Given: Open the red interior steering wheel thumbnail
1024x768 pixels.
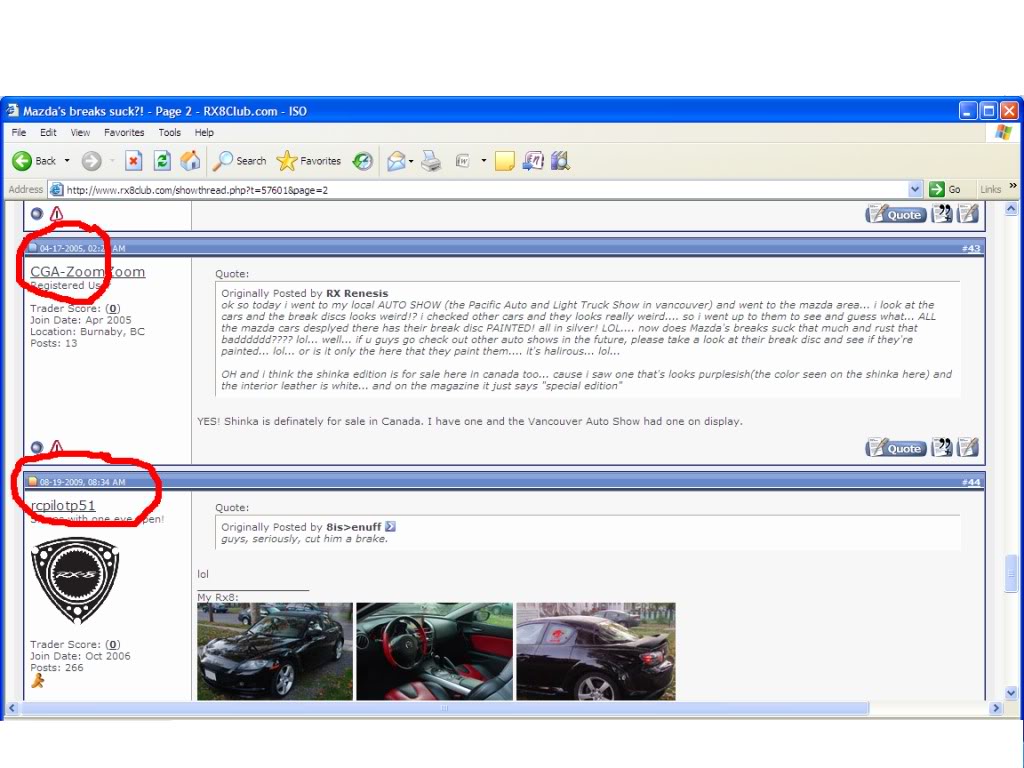Looking at the screenshot, I should (x=434, y=651).
